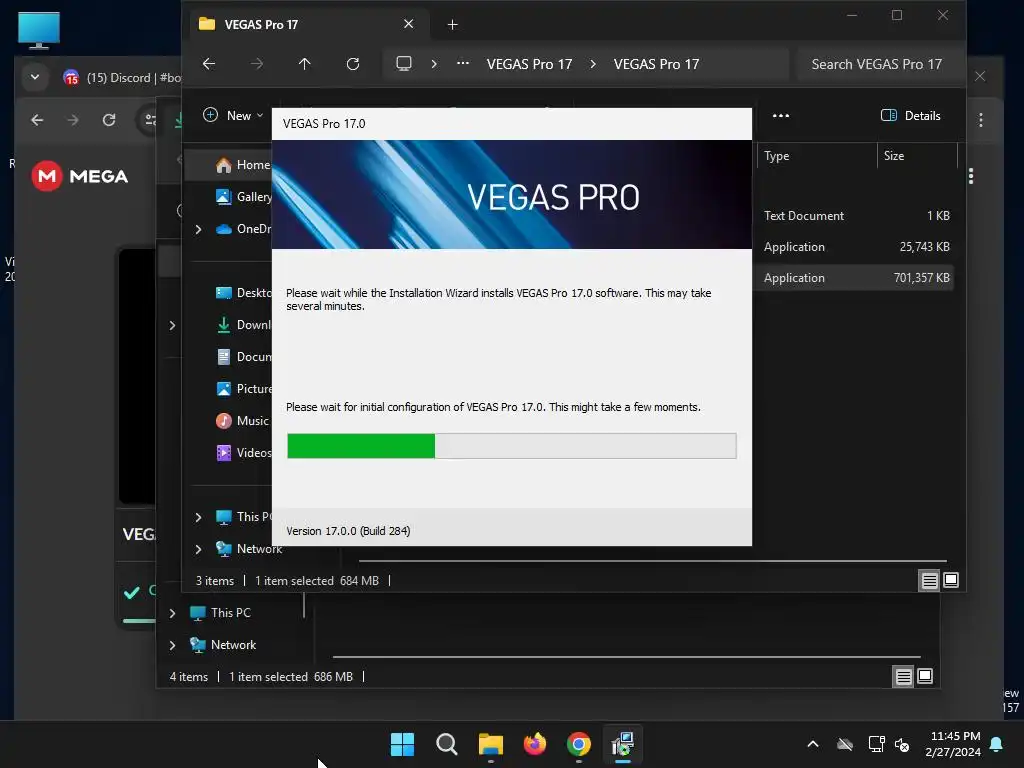Open the hidden path ellipsis in address bar

coord(462,63)
